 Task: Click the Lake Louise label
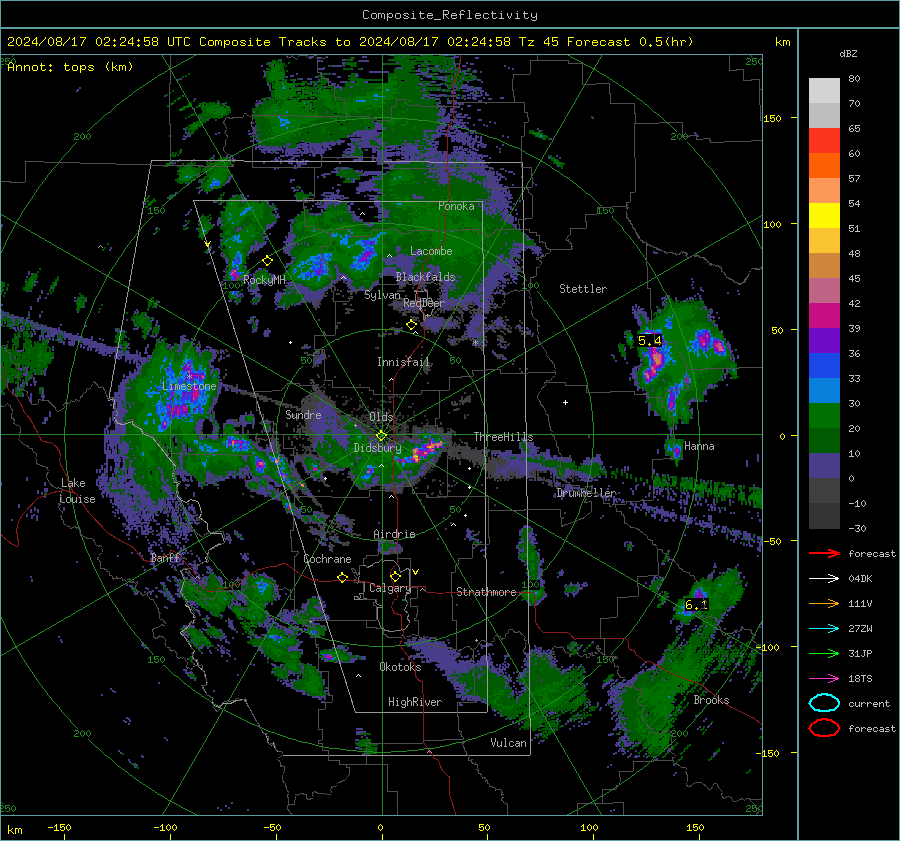77,491
